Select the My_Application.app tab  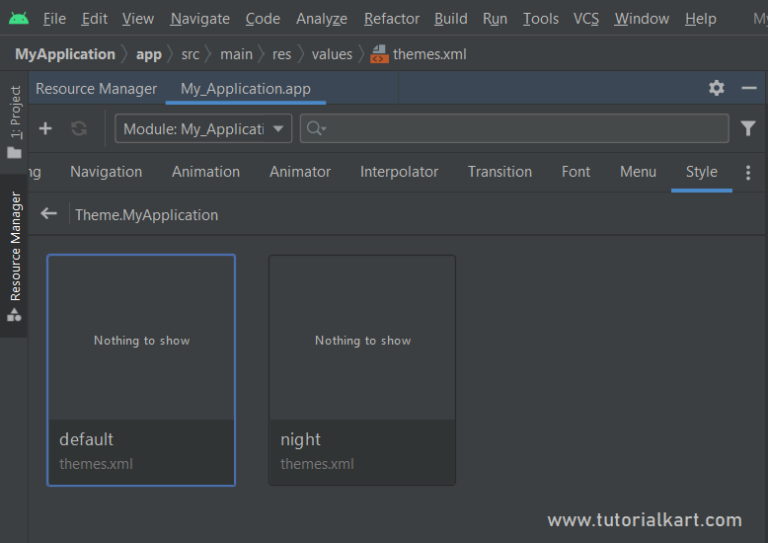245,89
